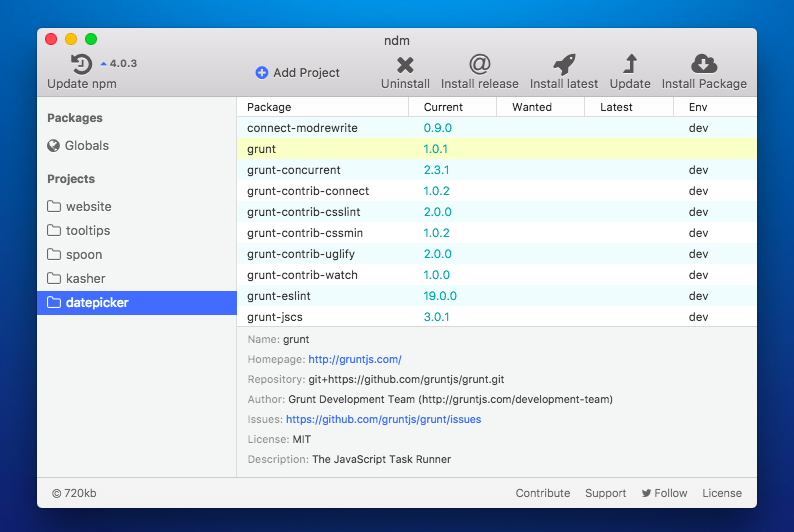Click version 1.0.1 of grunt
Screen dimensions: 794x532
point(435,149)
